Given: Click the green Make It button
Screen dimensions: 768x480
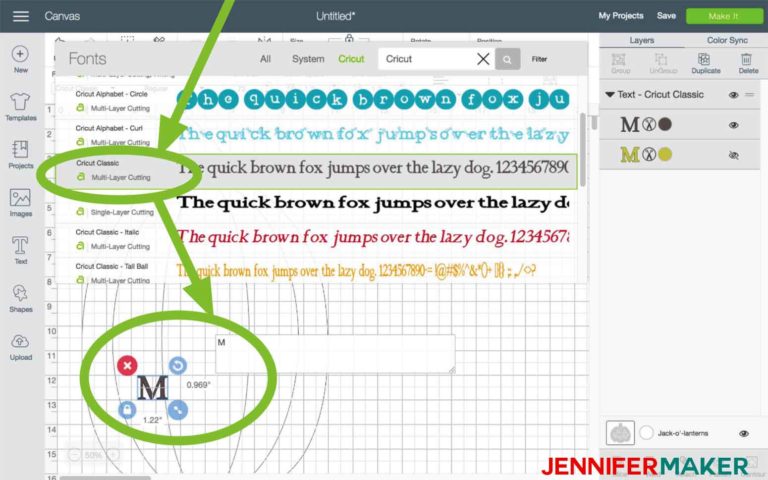Looking at the screenshot, I should point(724,16).
